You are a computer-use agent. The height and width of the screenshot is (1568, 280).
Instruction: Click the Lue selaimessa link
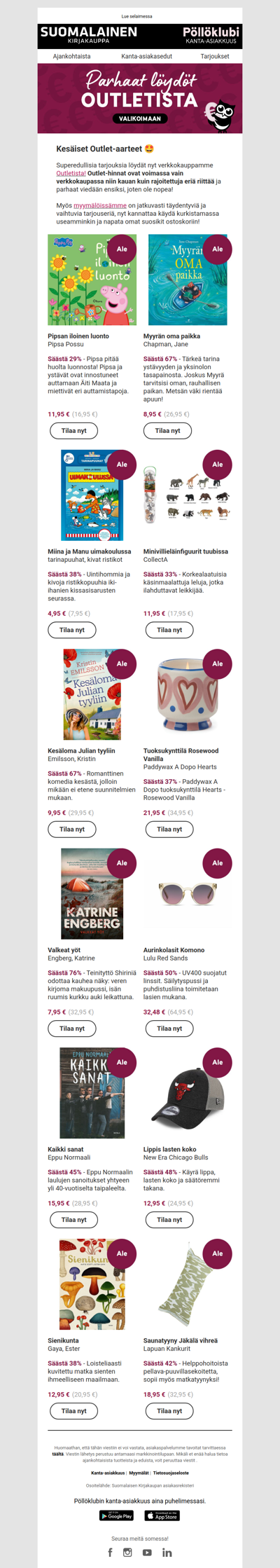136,16
